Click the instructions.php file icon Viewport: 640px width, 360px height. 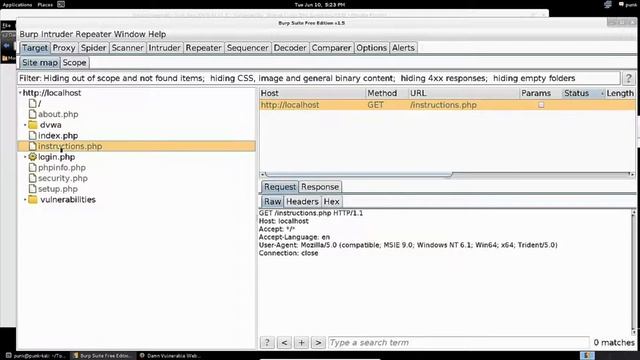point(32,146)
